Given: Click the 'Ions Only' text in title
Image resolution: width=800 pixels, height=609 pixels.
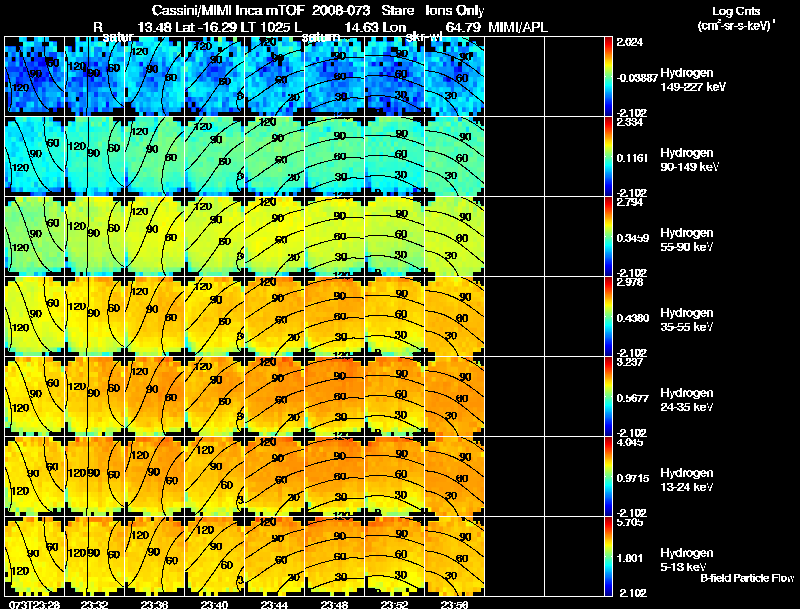Looking at the screenshot, I should click(x=455, y=11).
